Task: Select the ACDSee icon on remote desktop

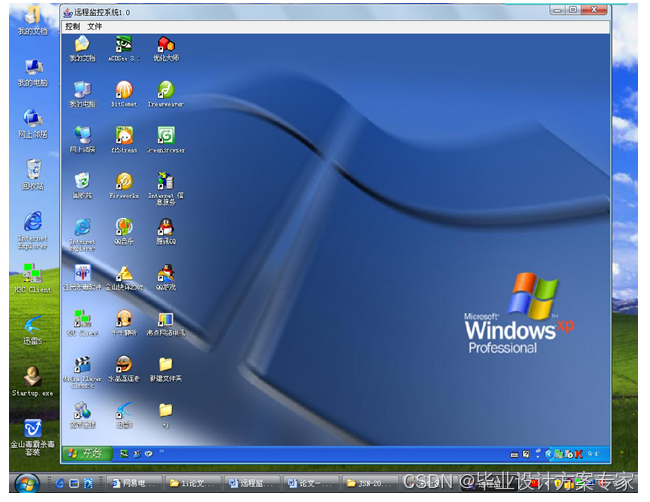Action: tap(124, 49)
